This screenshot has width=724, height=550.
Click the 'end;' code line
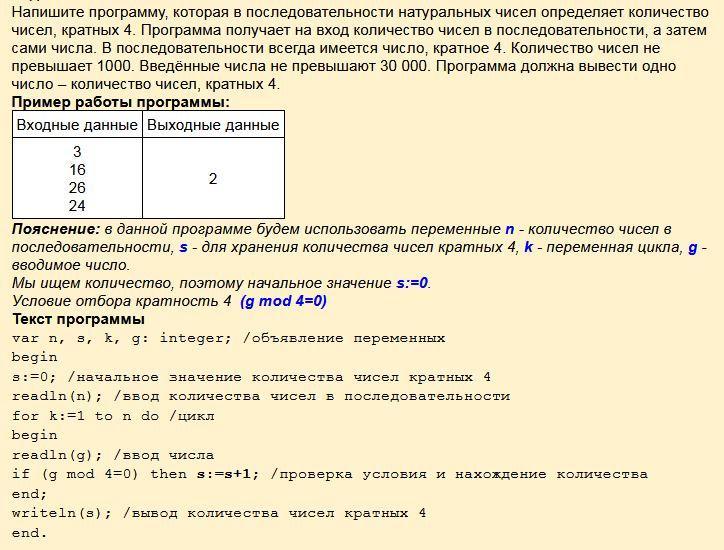click(30, 494)
